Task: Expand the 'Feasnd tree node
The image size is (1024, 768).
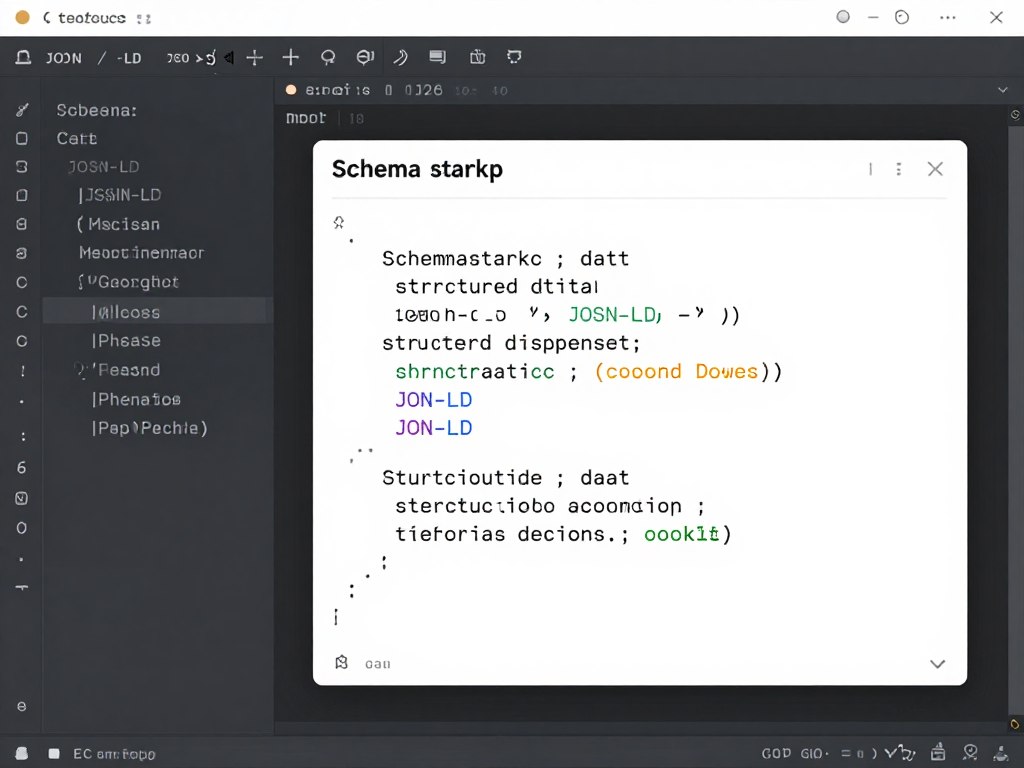Action: (118, 370)
